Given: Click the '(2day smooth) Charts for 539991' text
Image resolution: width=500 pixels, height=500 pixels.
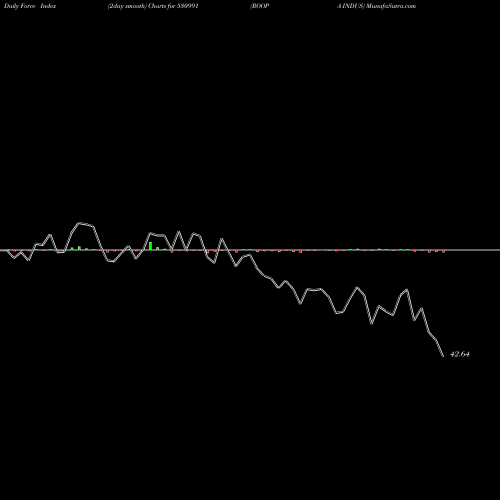Looking at the screenshot, I should point(153,6).
